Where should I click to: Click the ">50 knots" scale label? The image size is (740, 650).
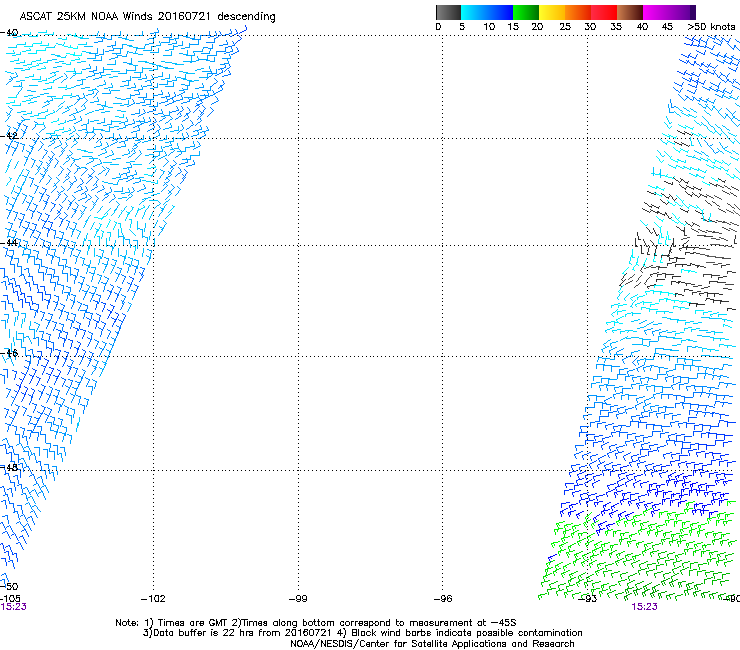point(711,27)
